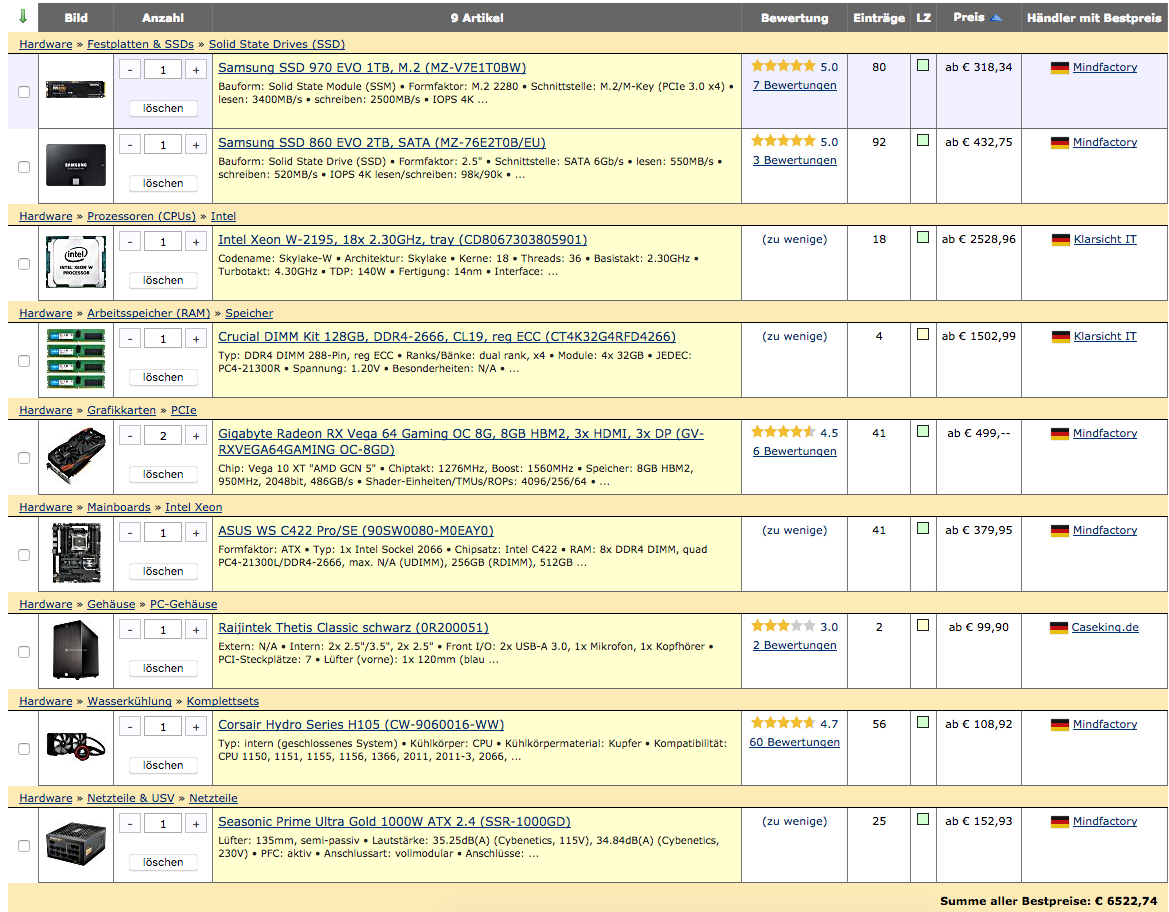
Task: Open the 7 Bewertungen link for Samsung 970
Action: [x=794, y=85]
